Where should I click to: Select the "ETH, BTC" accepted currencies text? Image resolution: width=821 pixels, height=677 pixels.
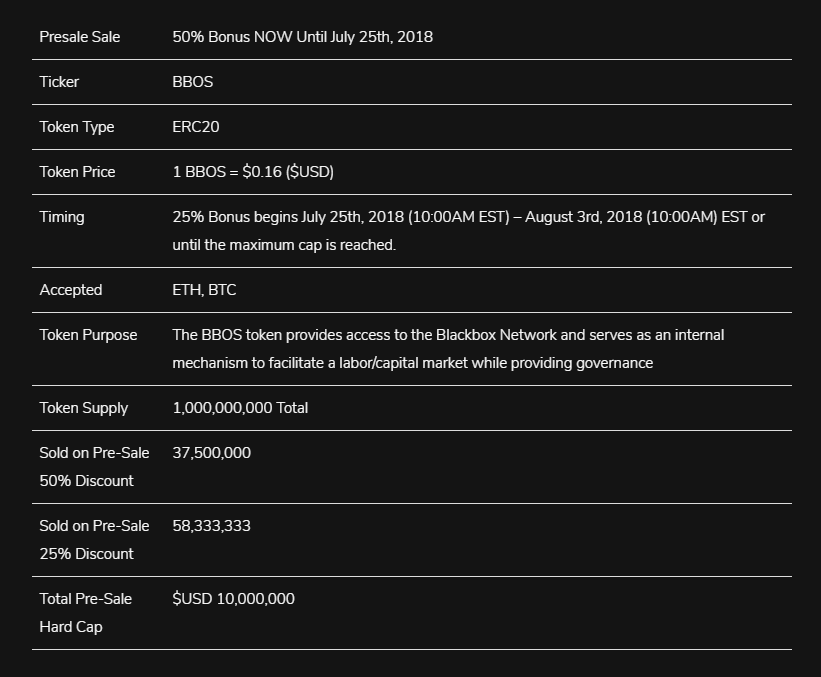tap(204, 290)
